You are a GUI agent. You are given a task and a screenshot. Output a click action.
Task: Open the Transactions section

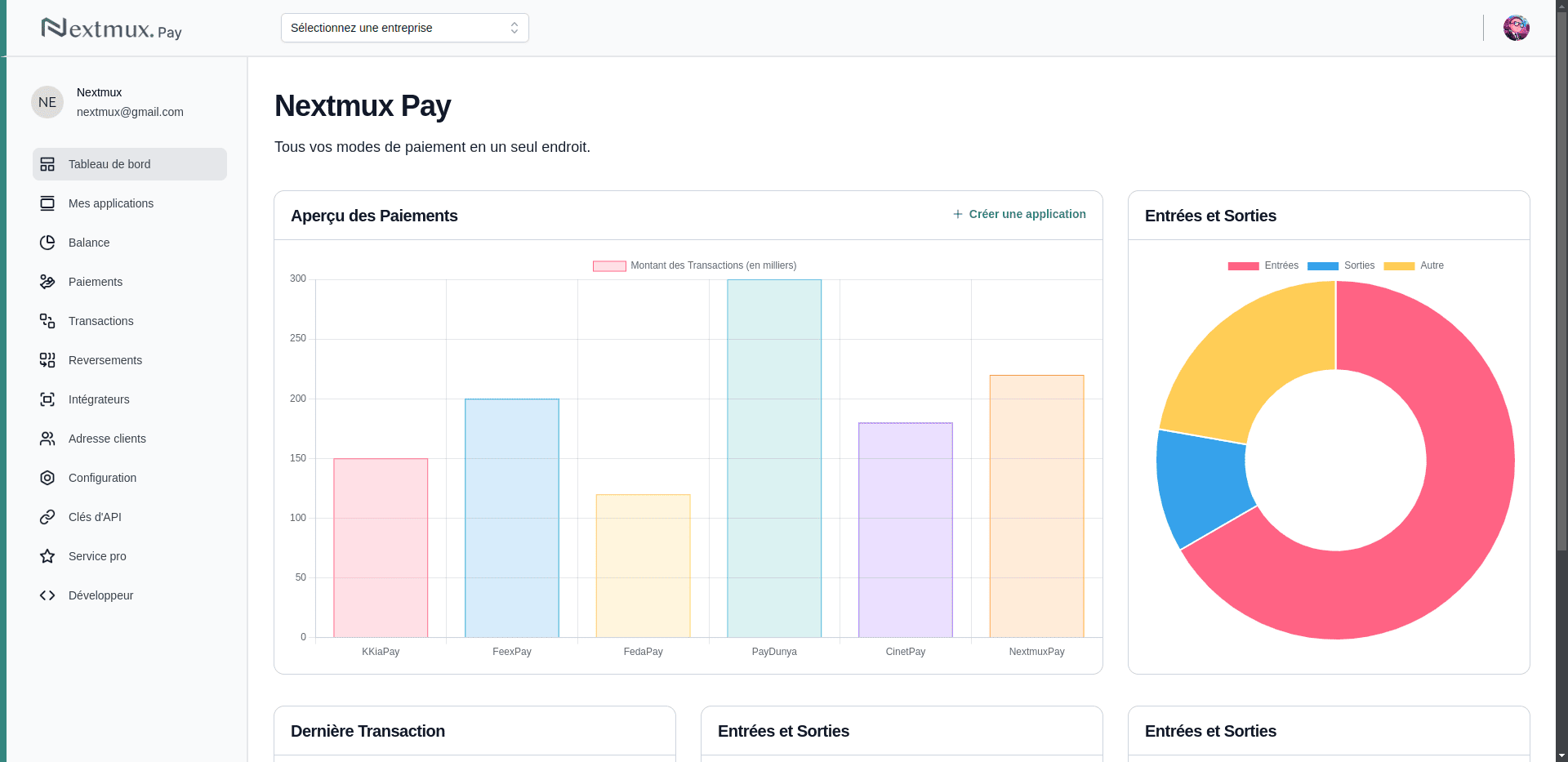click(130, 321)
